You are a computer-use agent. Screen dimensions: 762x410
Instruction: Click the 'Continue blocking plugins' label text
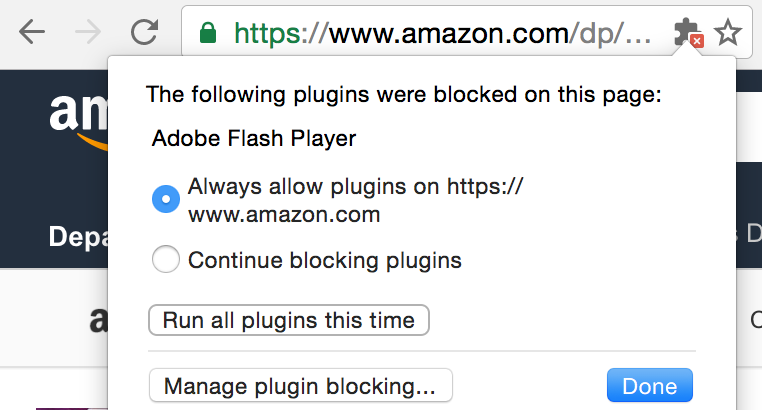click(325, 261)
